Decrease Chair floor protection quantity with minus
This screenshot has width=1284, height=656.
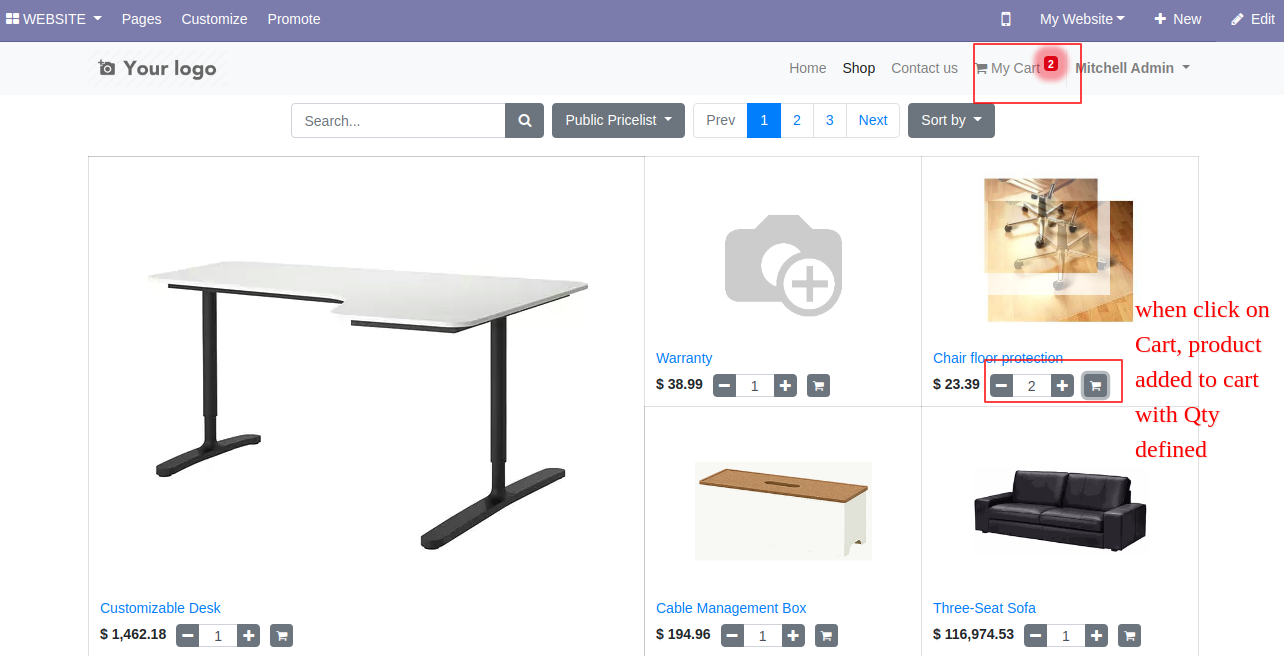pos(1002,385)
